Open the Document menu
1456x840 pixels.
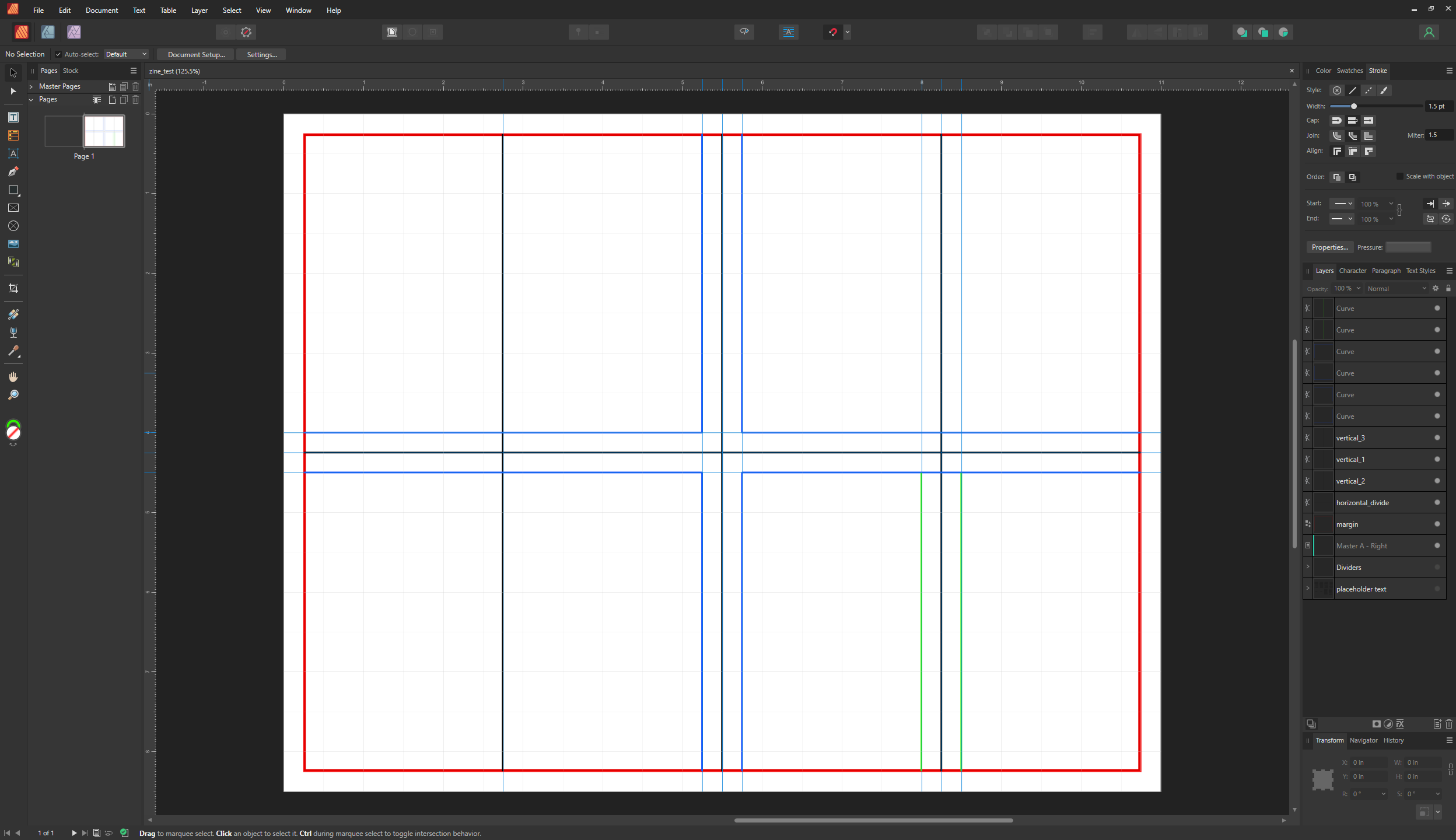(x=101, y=10)
